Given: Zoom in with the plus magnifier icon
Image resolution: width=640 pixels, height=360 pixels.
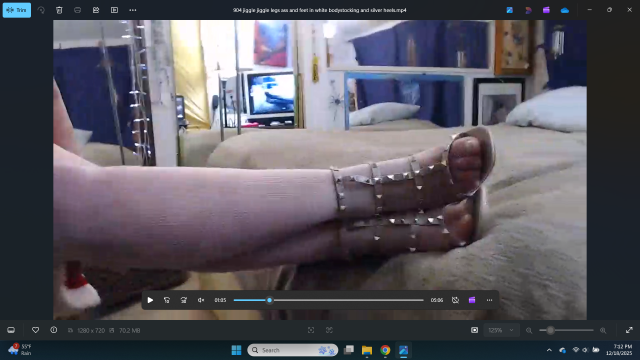Looking at the screenshot, I should [603, 330].
